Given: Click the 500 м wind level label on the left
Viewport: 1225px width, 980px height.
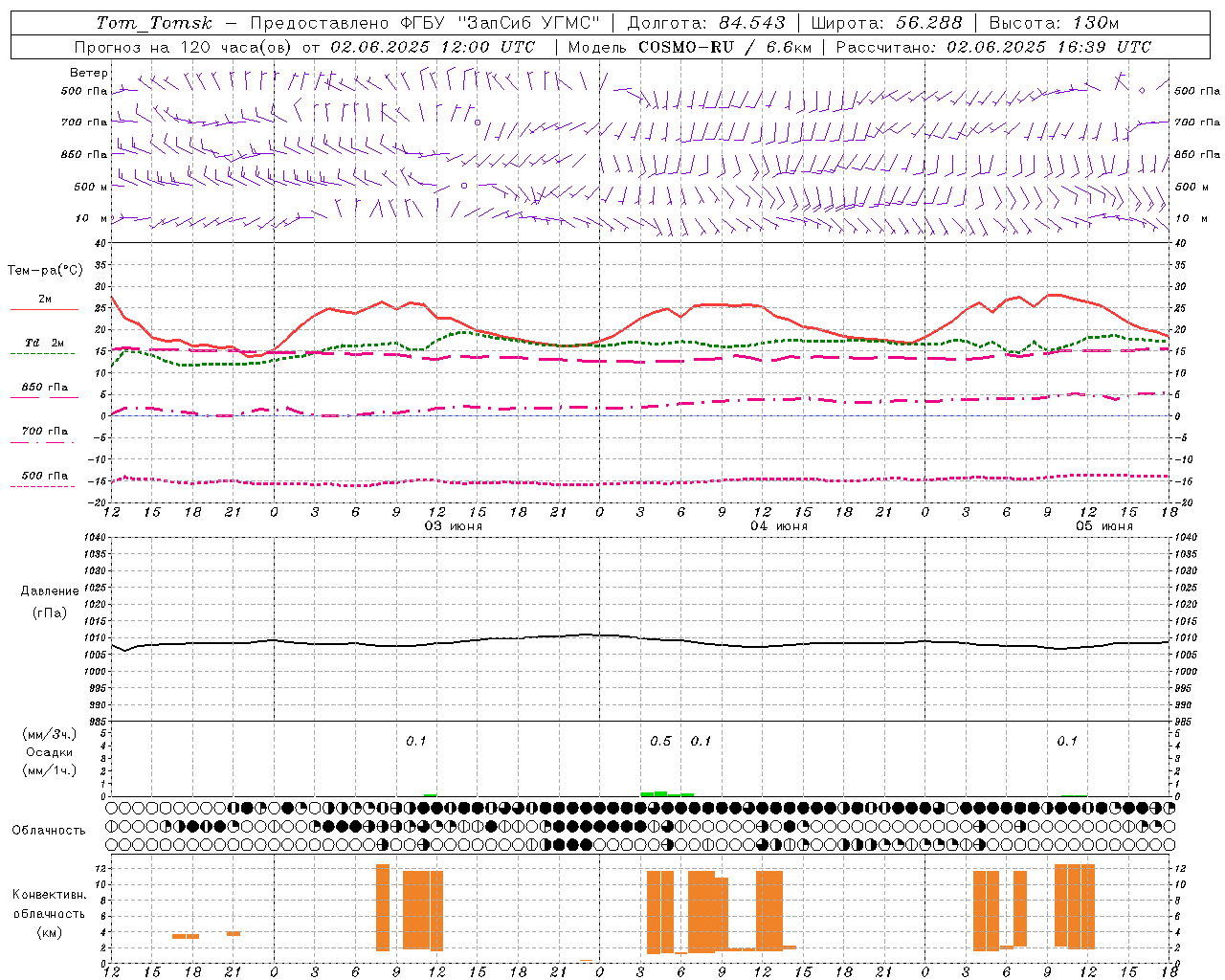Looking at the screenshot, I should coord(91,187).
